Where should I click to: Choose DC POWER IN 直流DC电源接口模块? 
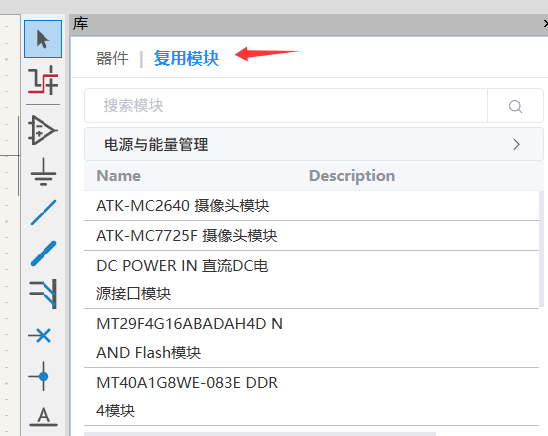(x=311, y=280)
